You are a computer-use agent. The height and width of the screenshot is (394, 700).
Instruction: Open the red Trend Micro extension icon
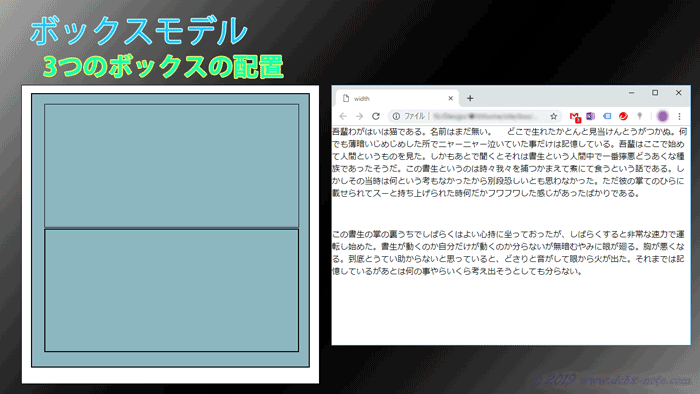tap(623, 116)
